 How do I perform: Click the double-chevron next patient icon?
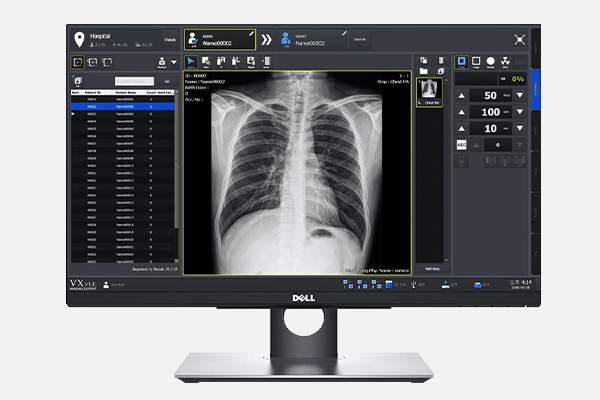266,39
